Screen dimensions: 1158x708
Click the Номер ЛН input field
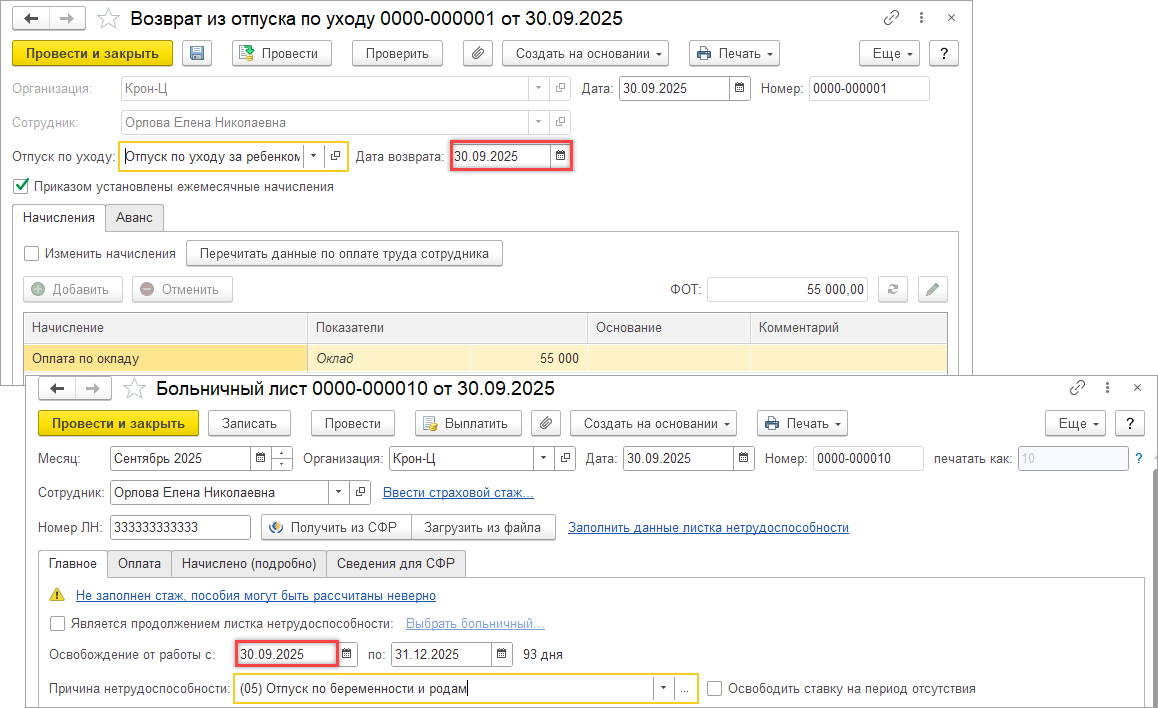pyautogui.click(x=180, y=527)
